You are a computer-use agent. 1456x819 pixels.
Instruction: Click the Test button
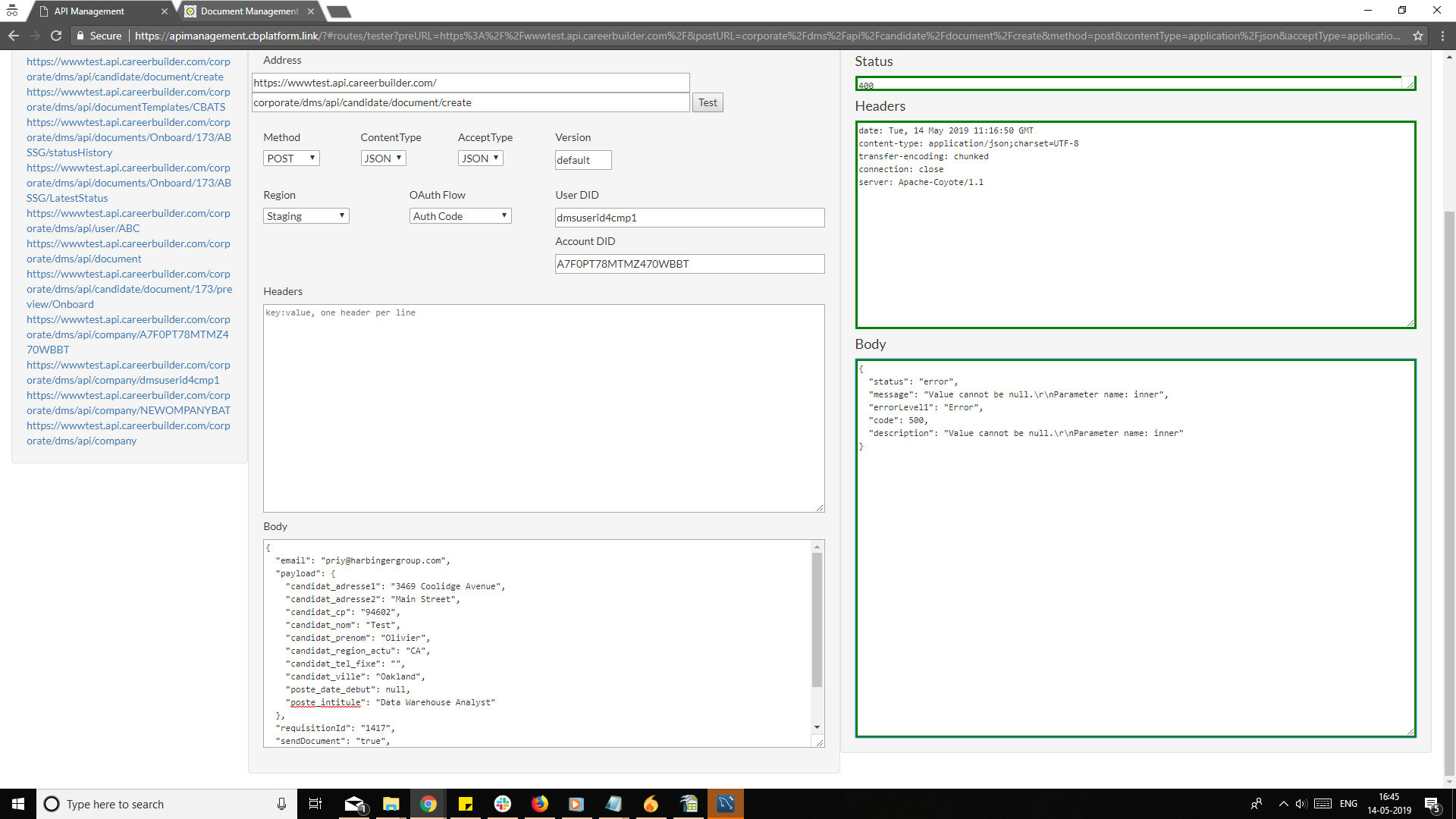pos(708,102)
